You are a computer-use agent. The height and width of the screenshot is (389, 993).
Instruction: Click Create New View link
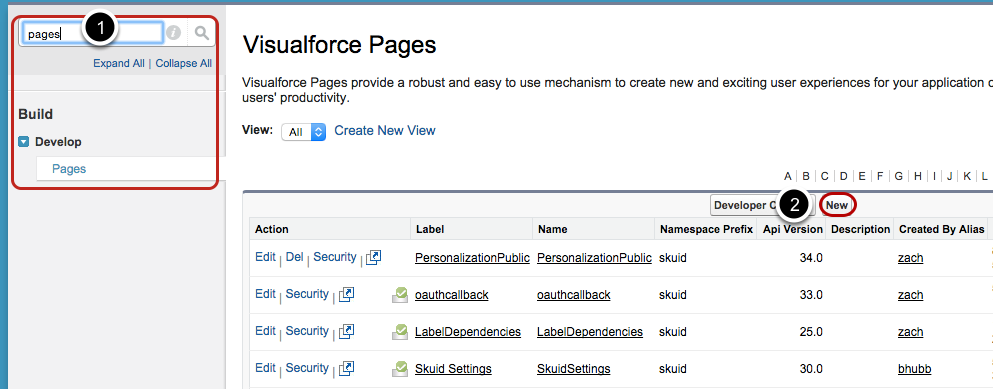coord(385,131)
